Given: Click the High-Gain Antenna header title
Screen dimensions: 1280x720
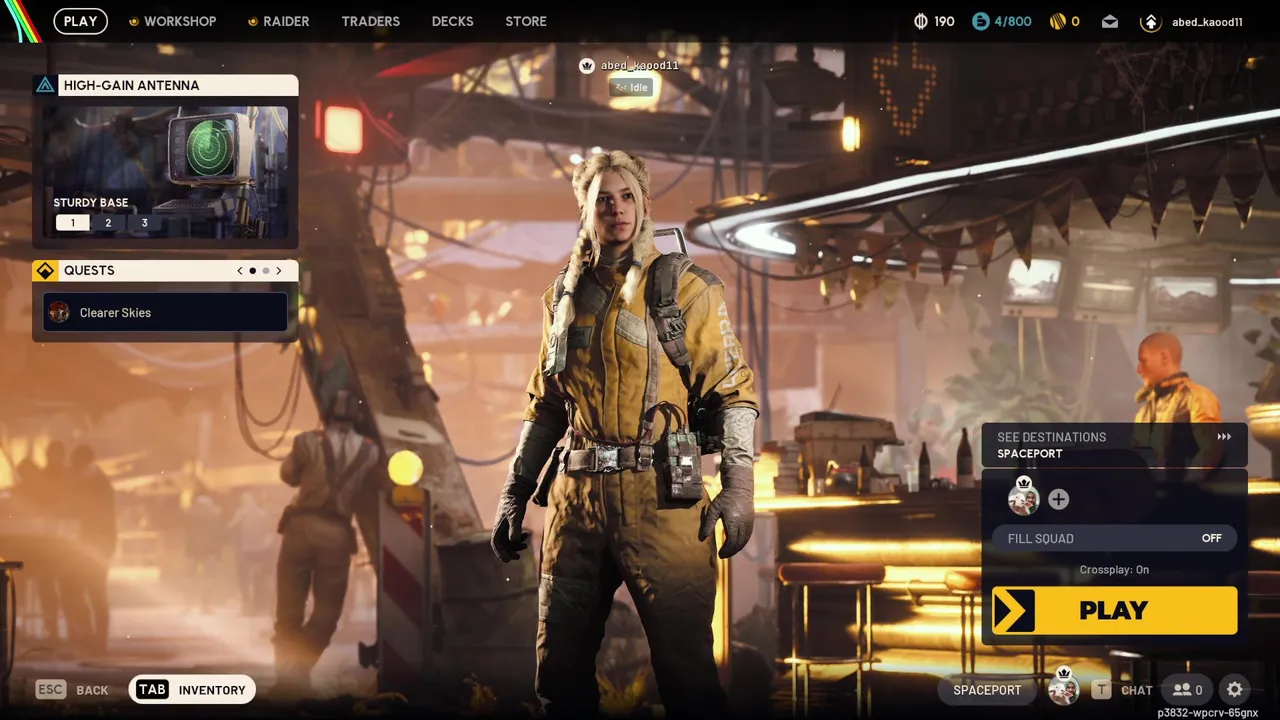Looking at the screenshot, I should (x=131, y=85).
